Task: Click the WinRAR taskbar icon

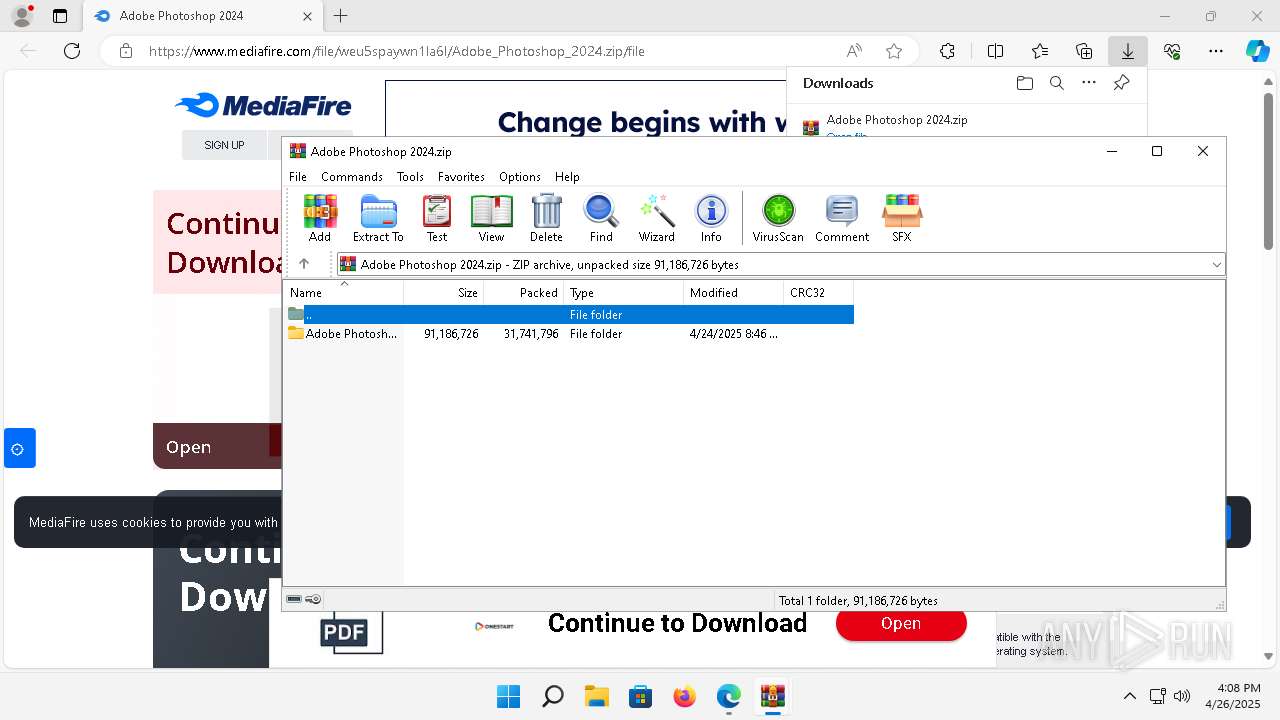Action: [772, 696]
